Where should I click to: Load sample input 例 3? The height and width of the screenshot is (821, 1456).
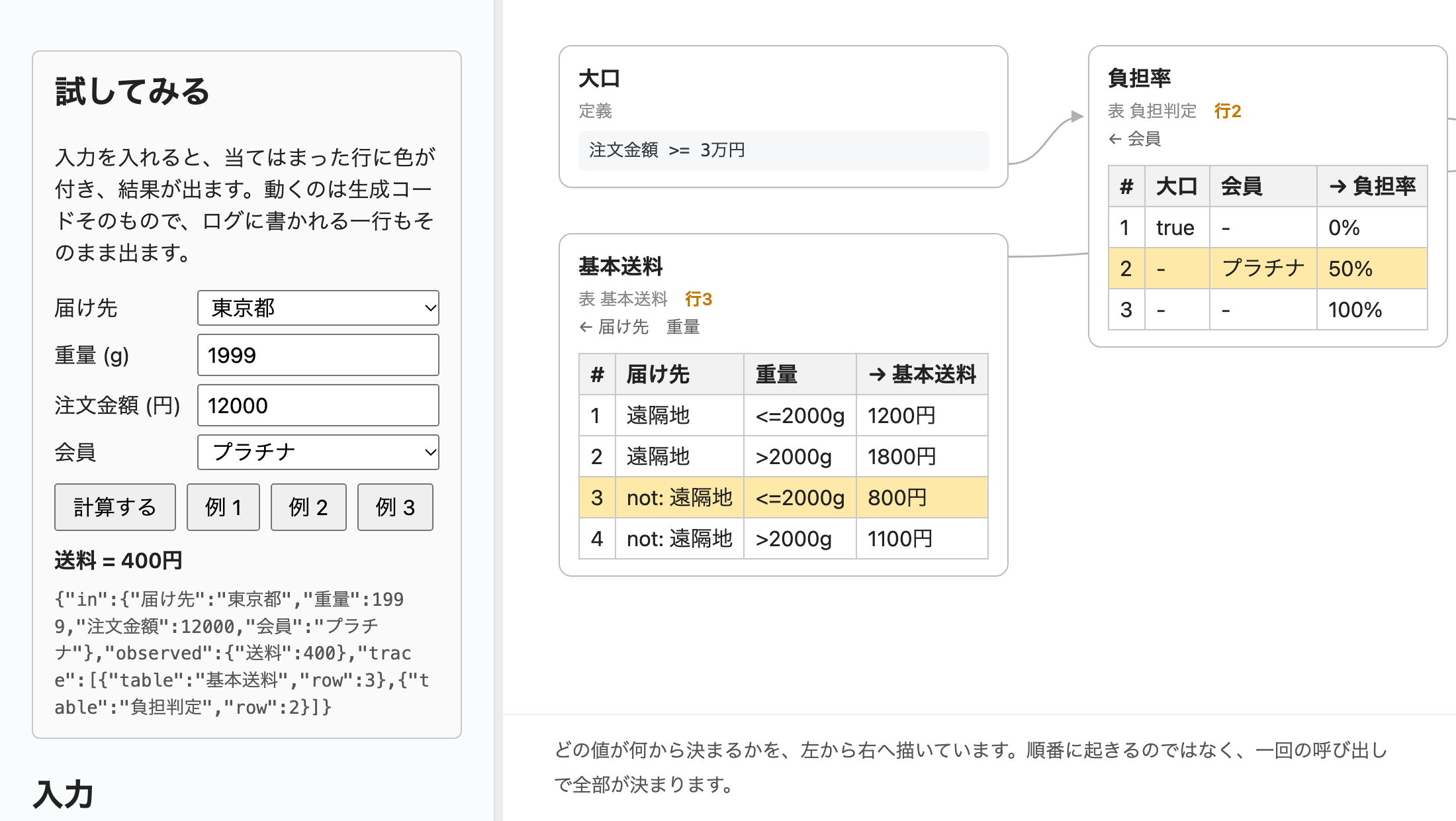pos(395,507)
